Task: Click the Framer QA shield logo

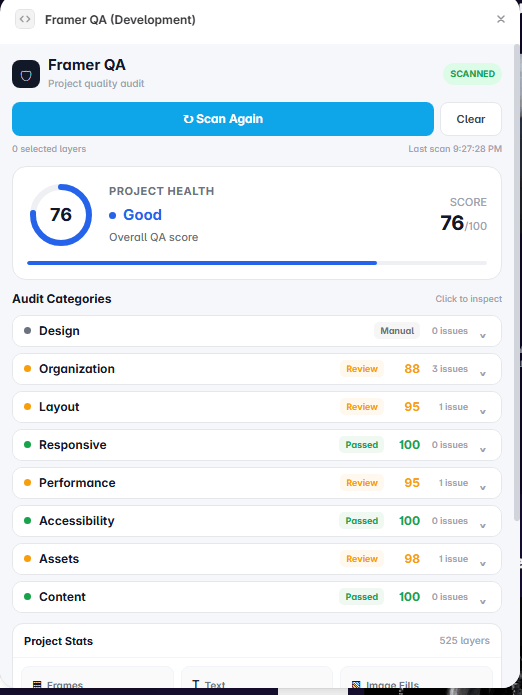Action: point(26,74)
